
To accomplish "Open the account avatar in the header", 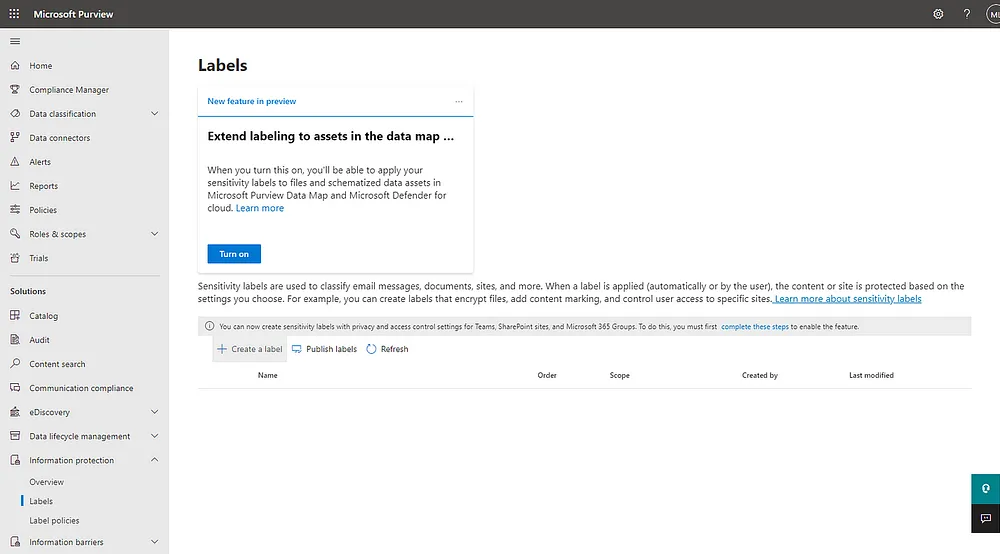I will click(993, 14).
